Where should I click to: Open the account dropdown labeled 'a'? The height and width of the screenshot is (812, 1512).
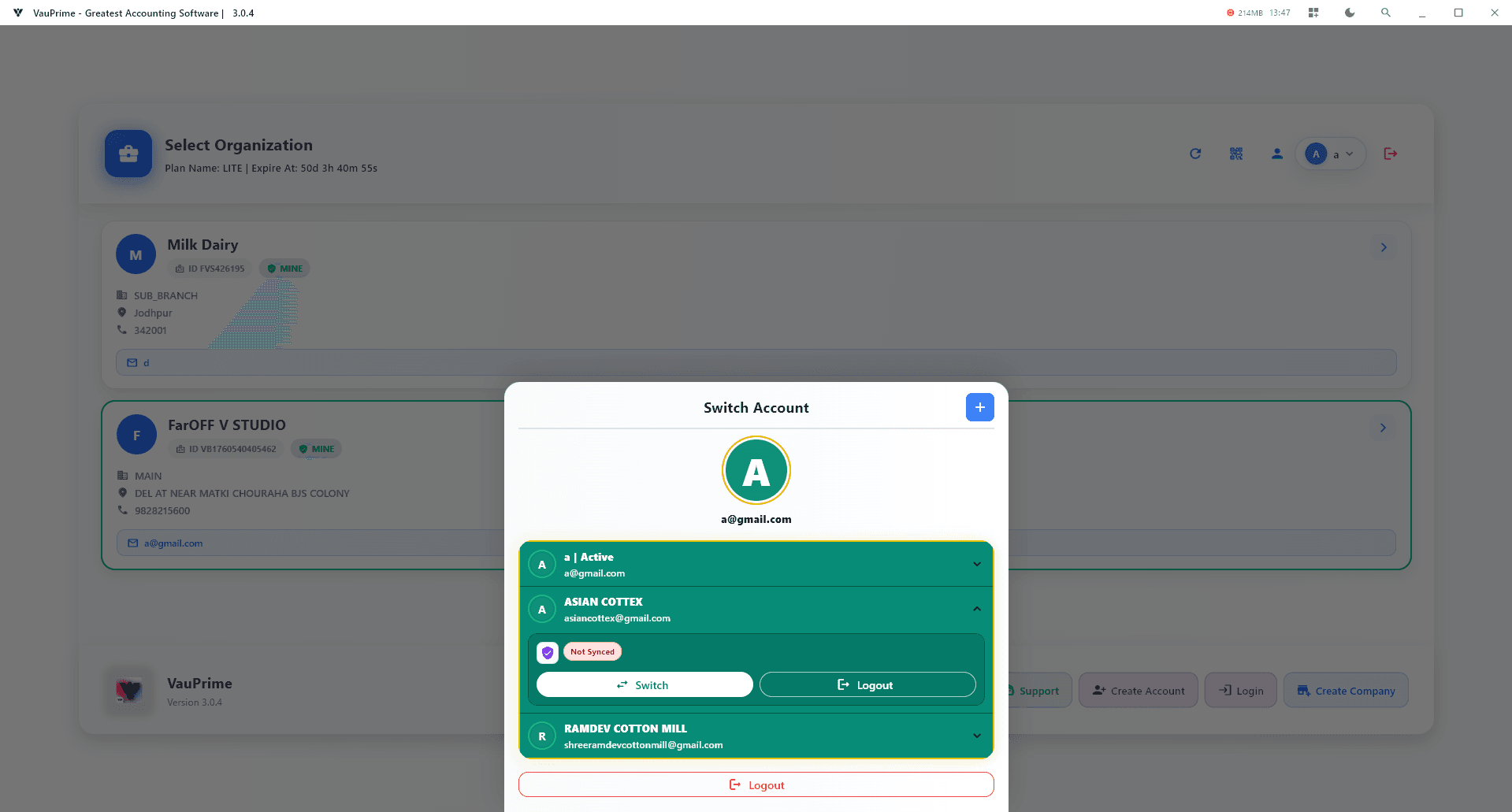click(x=1330, y=154)
